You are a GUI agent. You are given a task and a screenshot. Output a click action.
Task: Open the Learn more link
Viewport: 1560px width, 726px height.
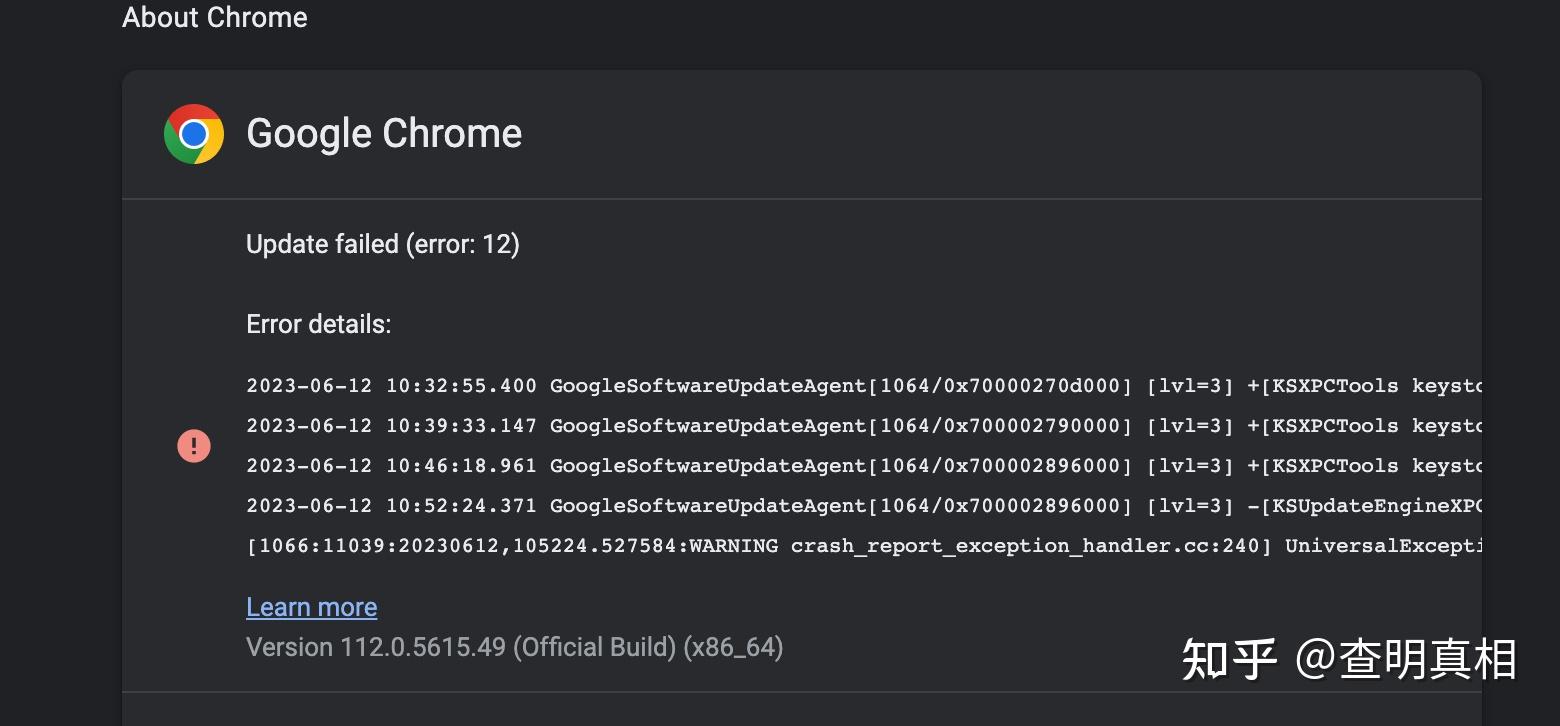pyautogui.click(x=311, y=606)
